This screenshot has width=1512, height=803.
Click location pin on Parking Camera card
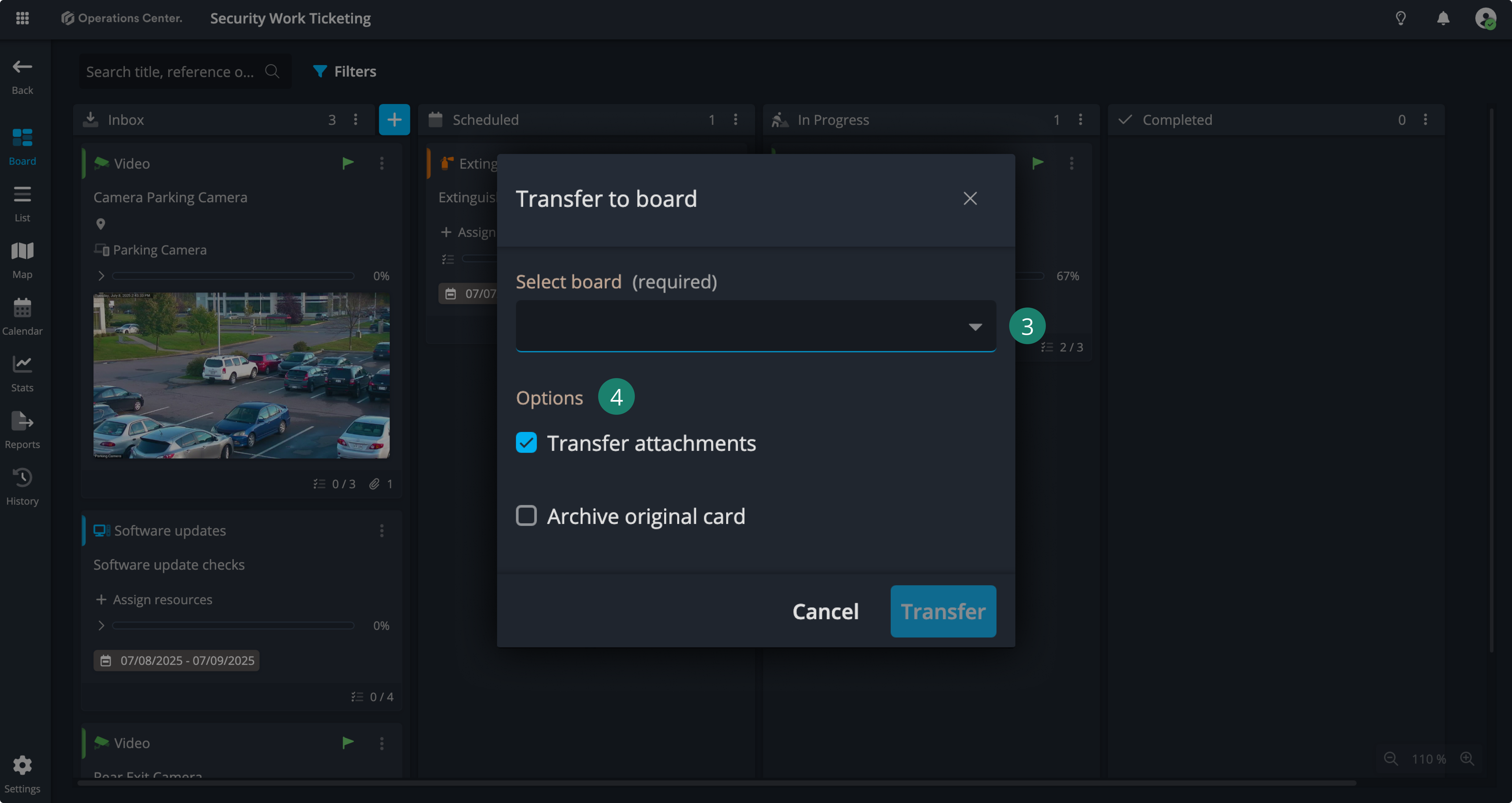(100, 224)
